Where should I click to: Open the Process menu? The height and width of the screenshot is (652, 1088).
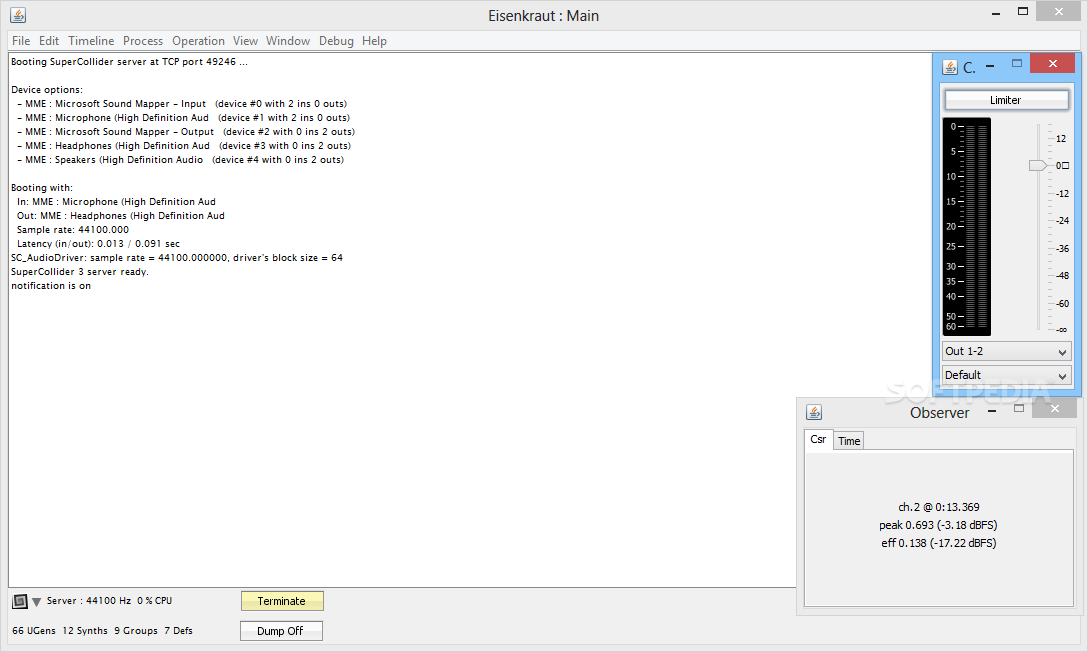pyautogui.click(x=143, y=41)
